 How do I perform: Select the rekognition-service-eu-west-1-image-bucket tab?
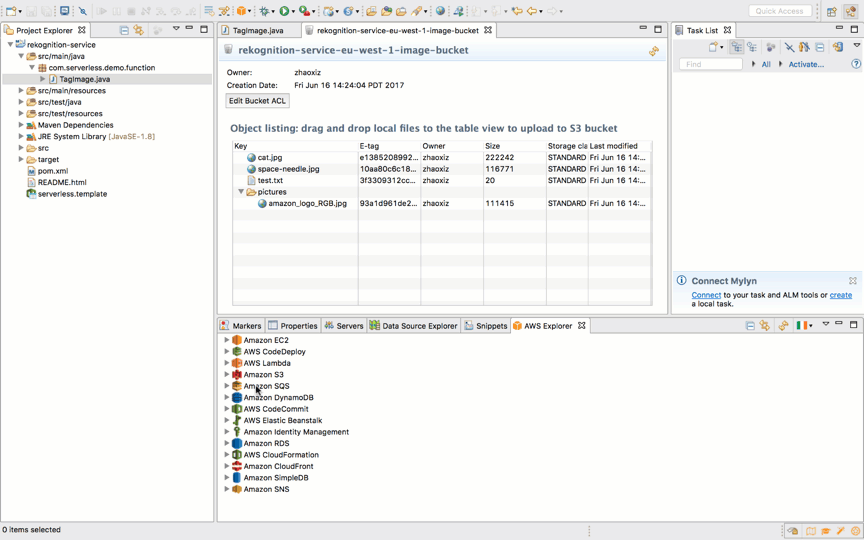(398, 30)
